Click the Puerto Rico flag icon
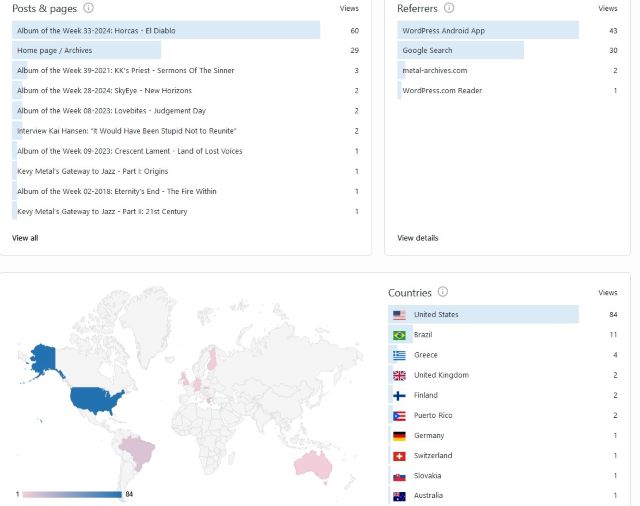The image size is (640, 506). (399, 415)
